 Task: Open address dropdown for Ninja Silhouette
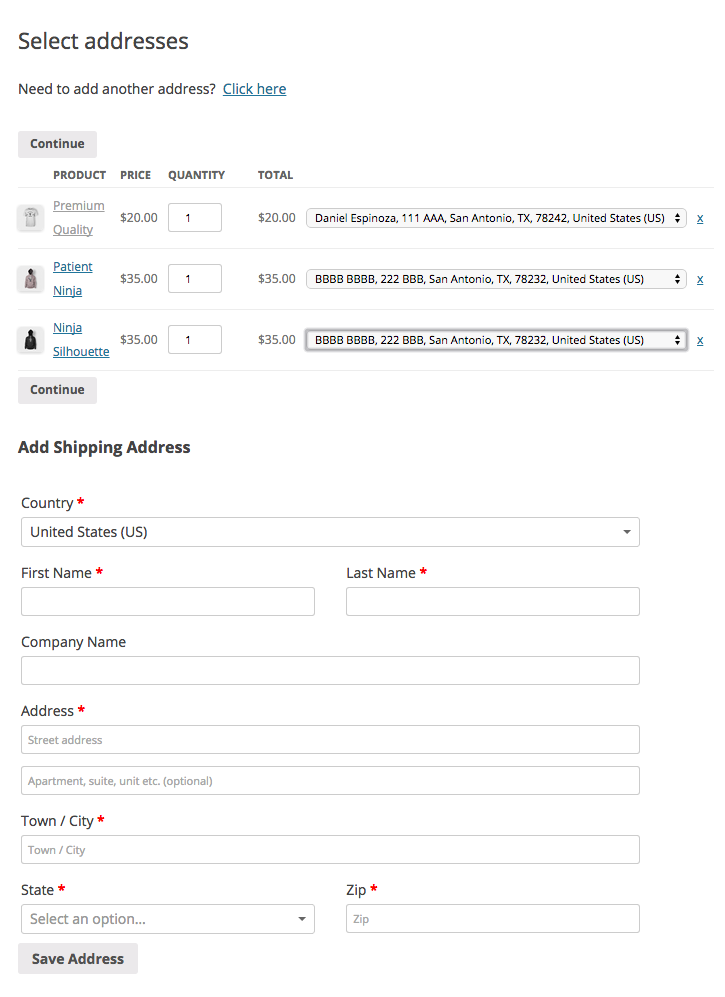pyautogui.click(x=496, y=340)
